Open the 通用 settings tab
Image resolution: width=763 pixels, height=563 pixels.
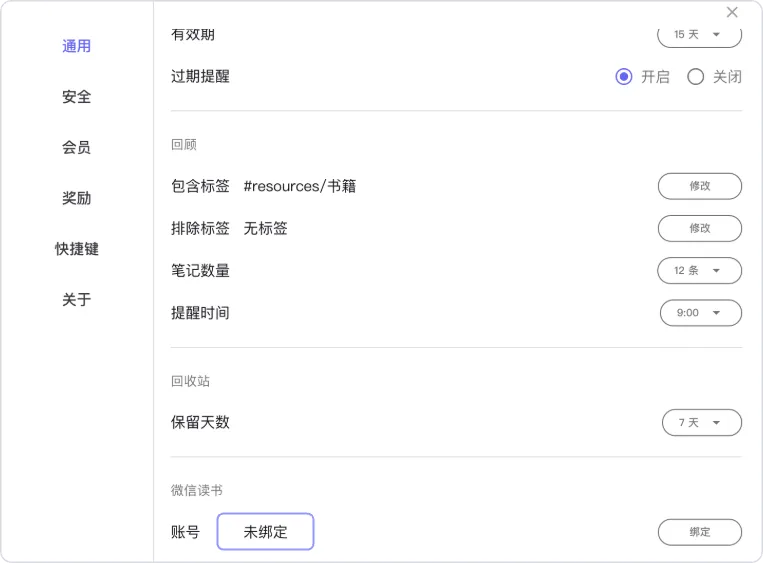click(x=76, y=46)
